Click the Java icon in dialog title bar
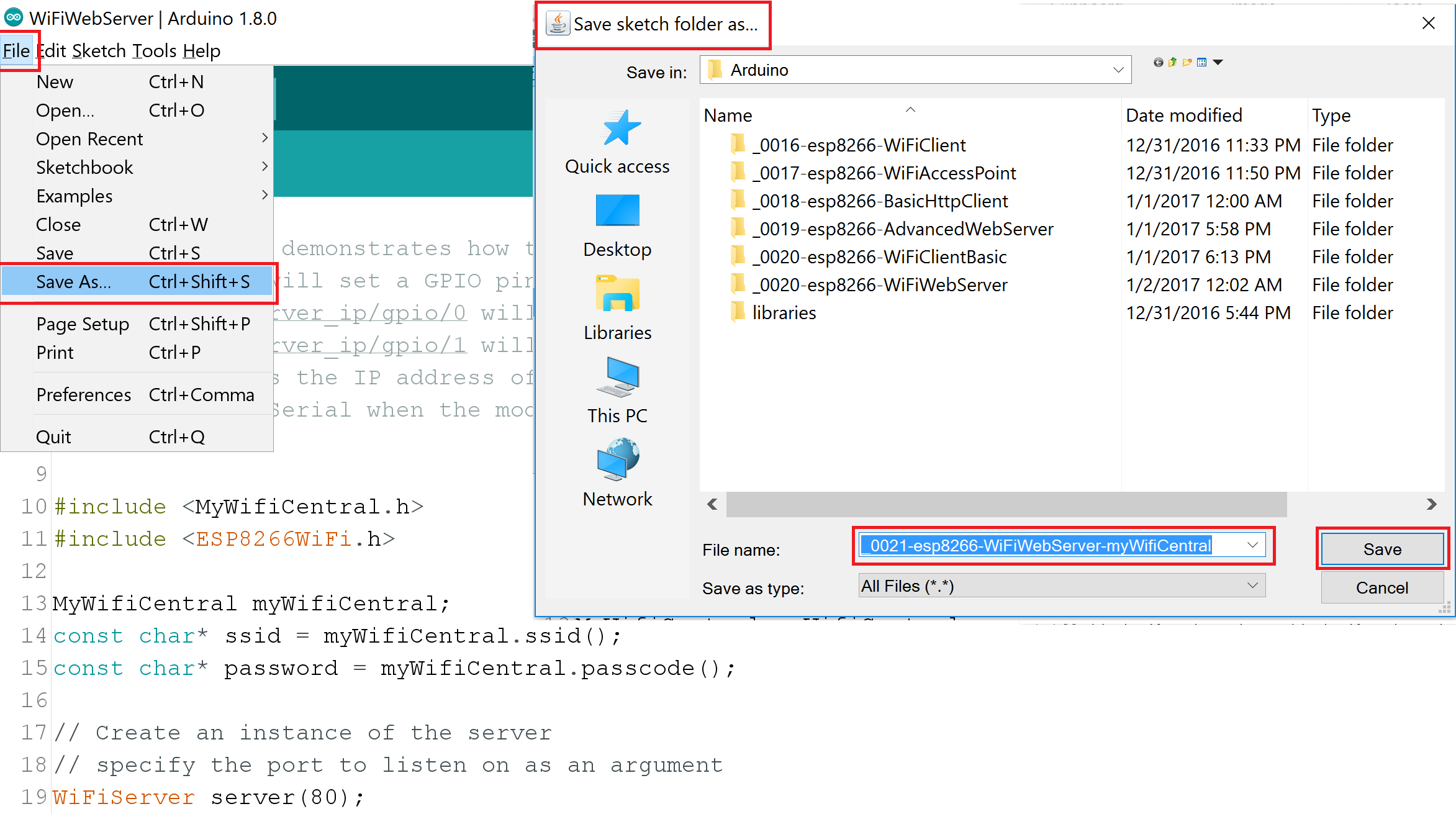This screenshot has width=1456, height=814. tap(558, 24)
